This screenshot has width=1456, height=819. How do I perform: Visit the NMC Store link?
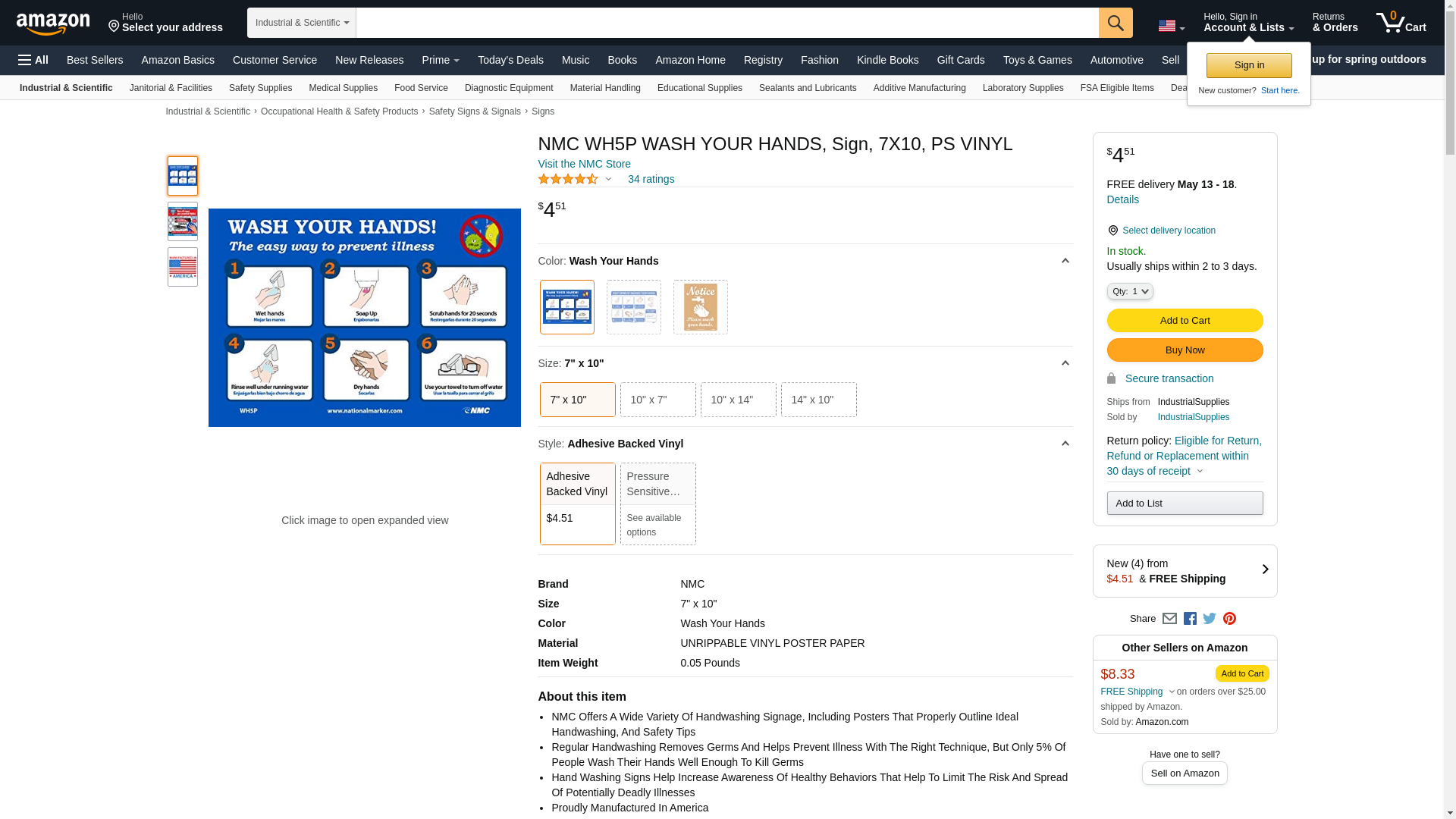(584, 164)
